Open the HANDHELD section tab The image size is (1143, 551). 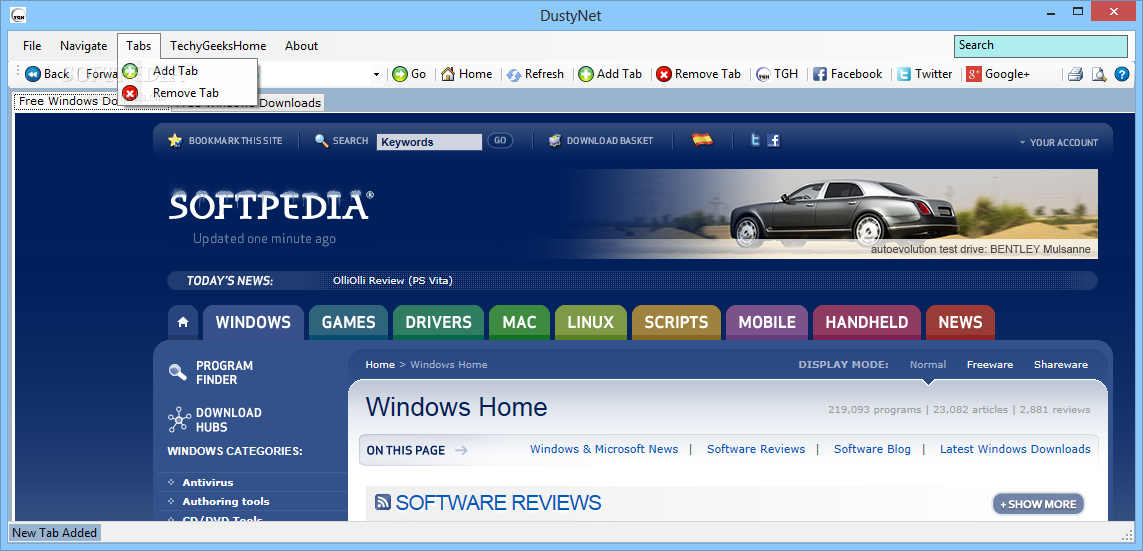tap(867, 322)
